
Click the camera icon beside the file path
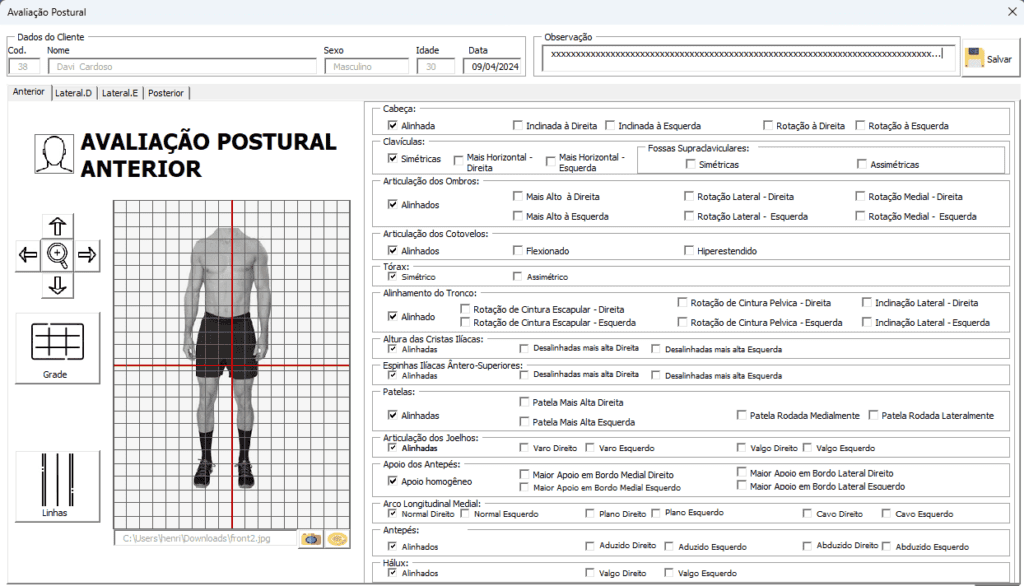click(312, 539)
